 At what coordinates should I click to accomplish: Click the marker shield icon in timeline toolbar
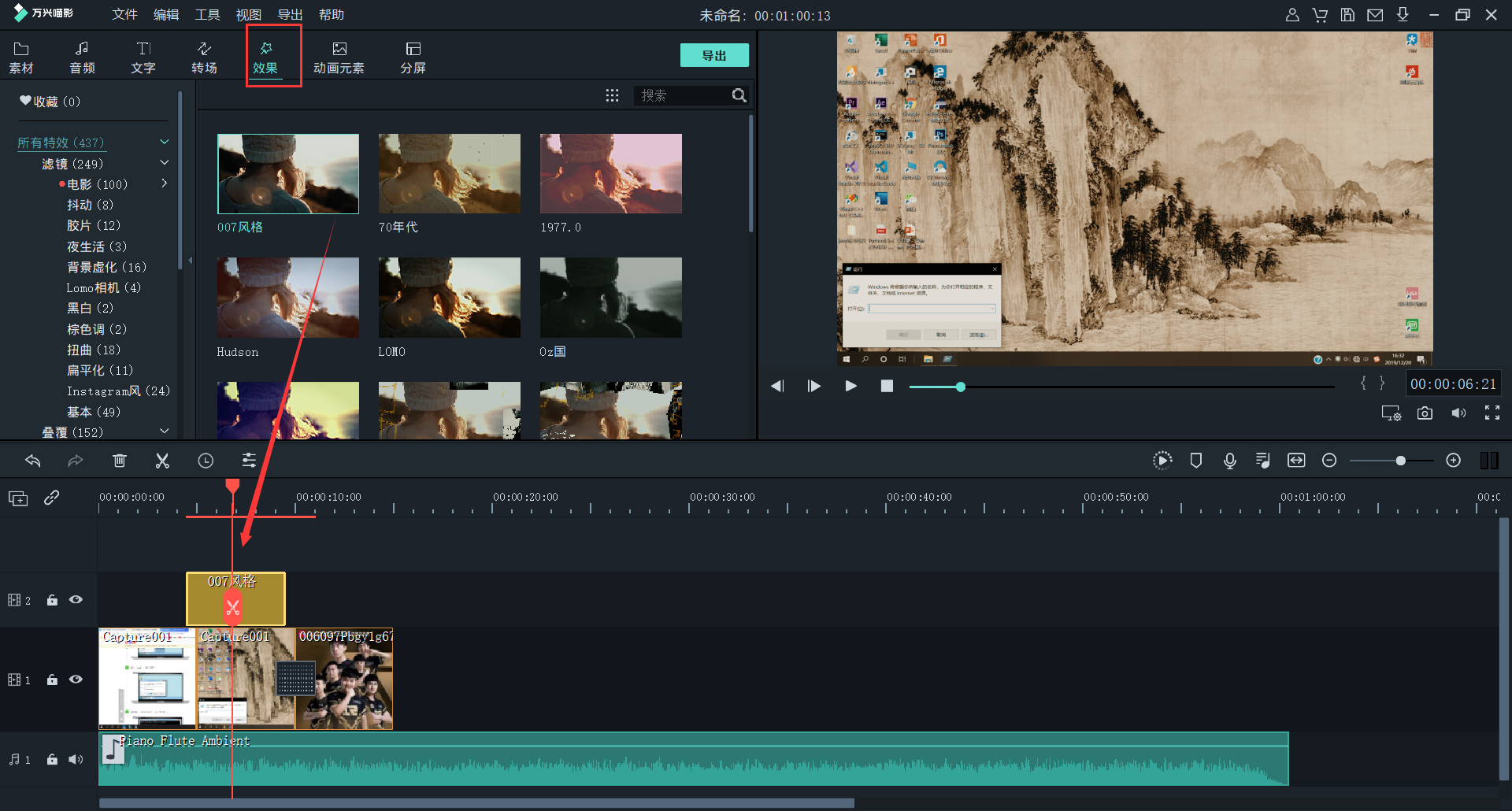[1195, 461]
